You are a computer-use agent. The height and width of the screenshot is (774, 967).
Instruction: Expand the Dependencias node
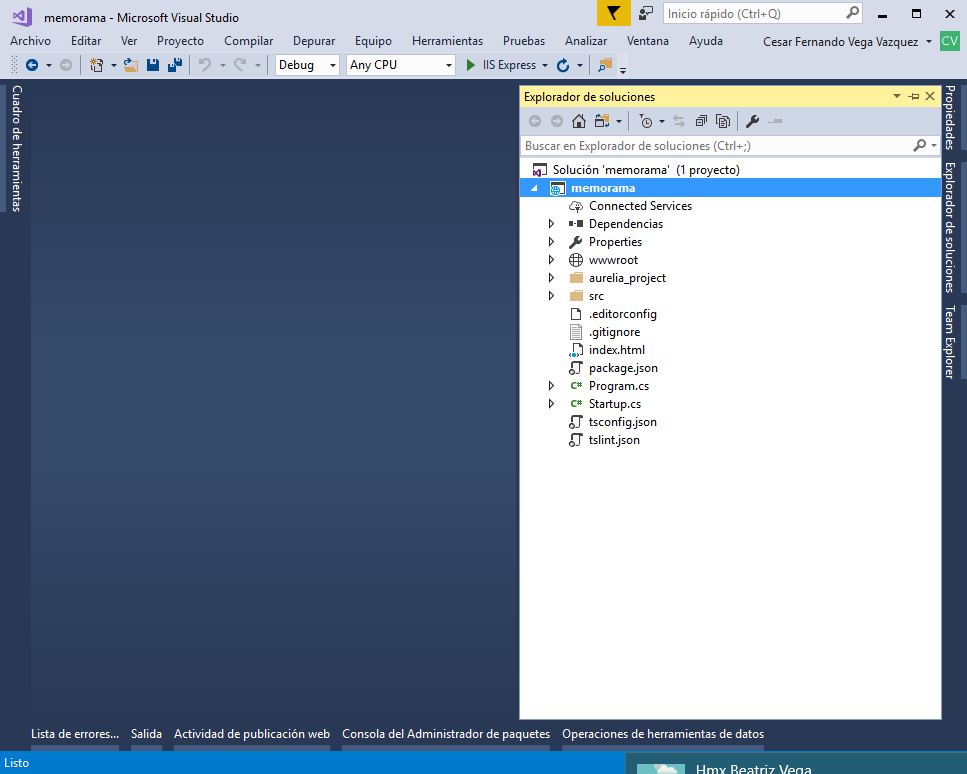tap(551, 224)
